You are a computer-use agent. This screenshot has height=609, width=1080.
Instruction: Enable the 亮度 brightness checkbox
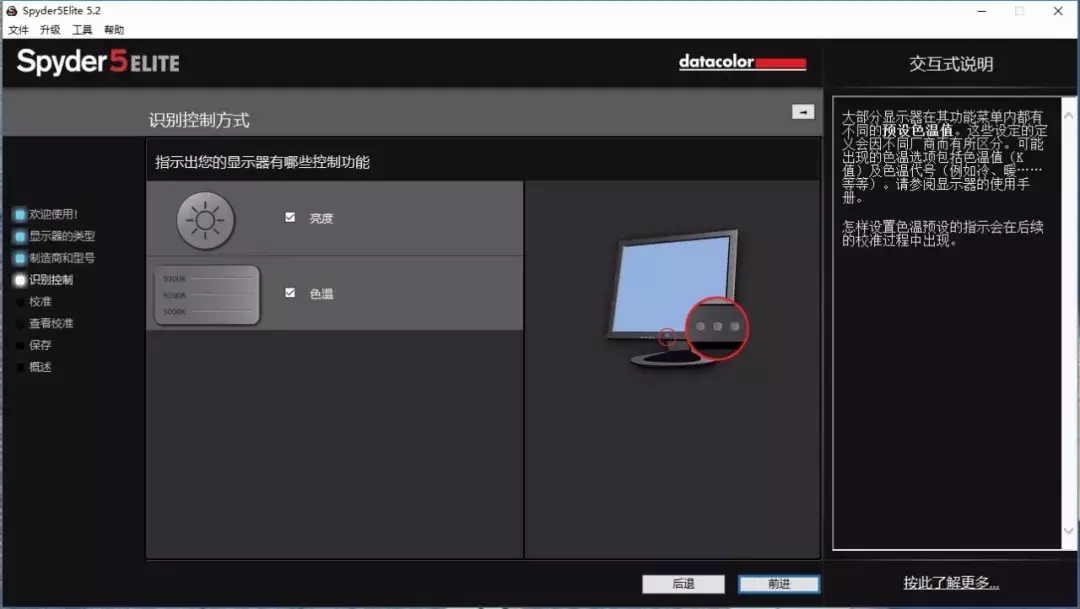click(x=290, y=218)
